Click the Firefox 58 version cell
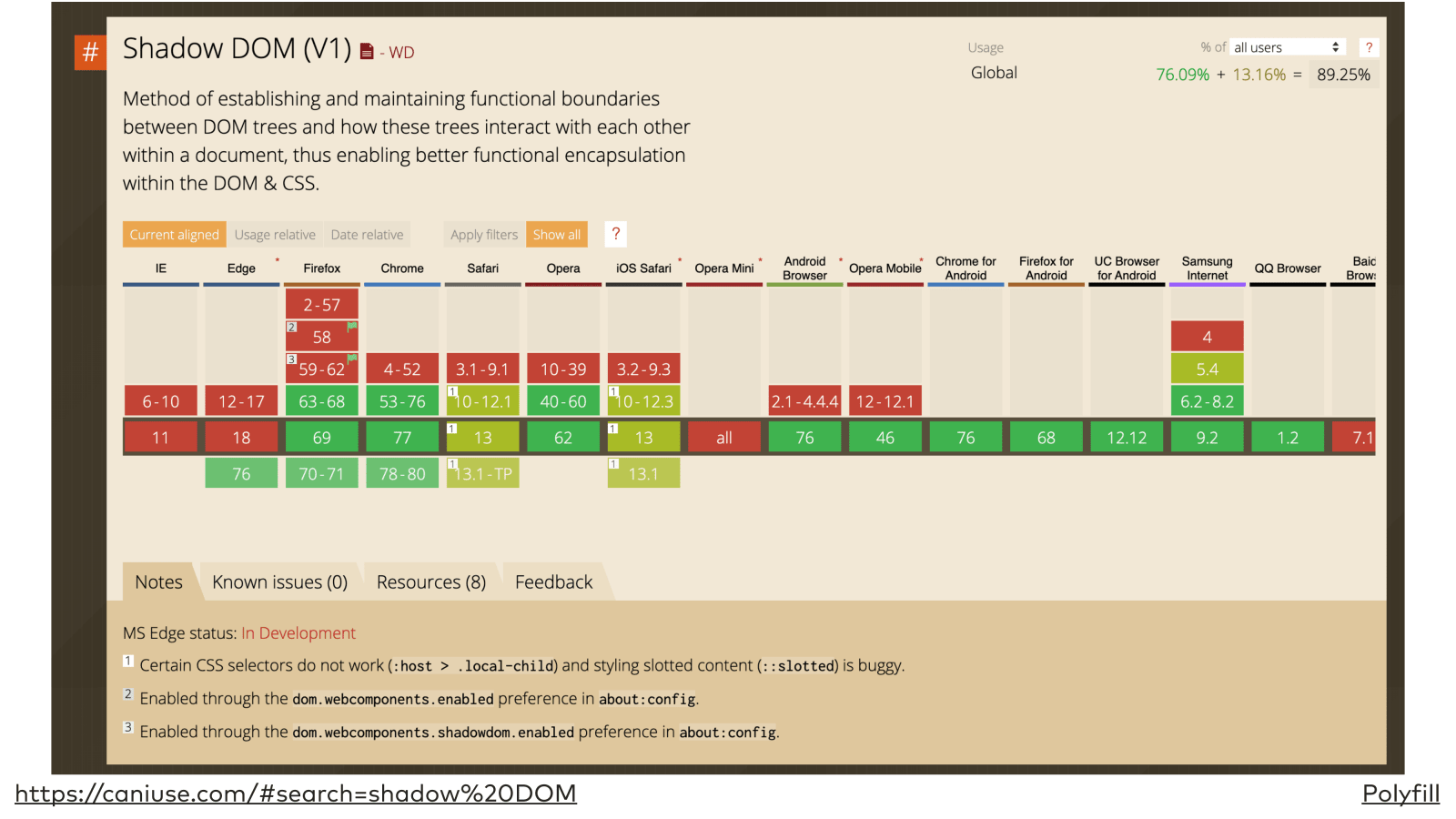1456x819 pixels. (x=322, y=337)
